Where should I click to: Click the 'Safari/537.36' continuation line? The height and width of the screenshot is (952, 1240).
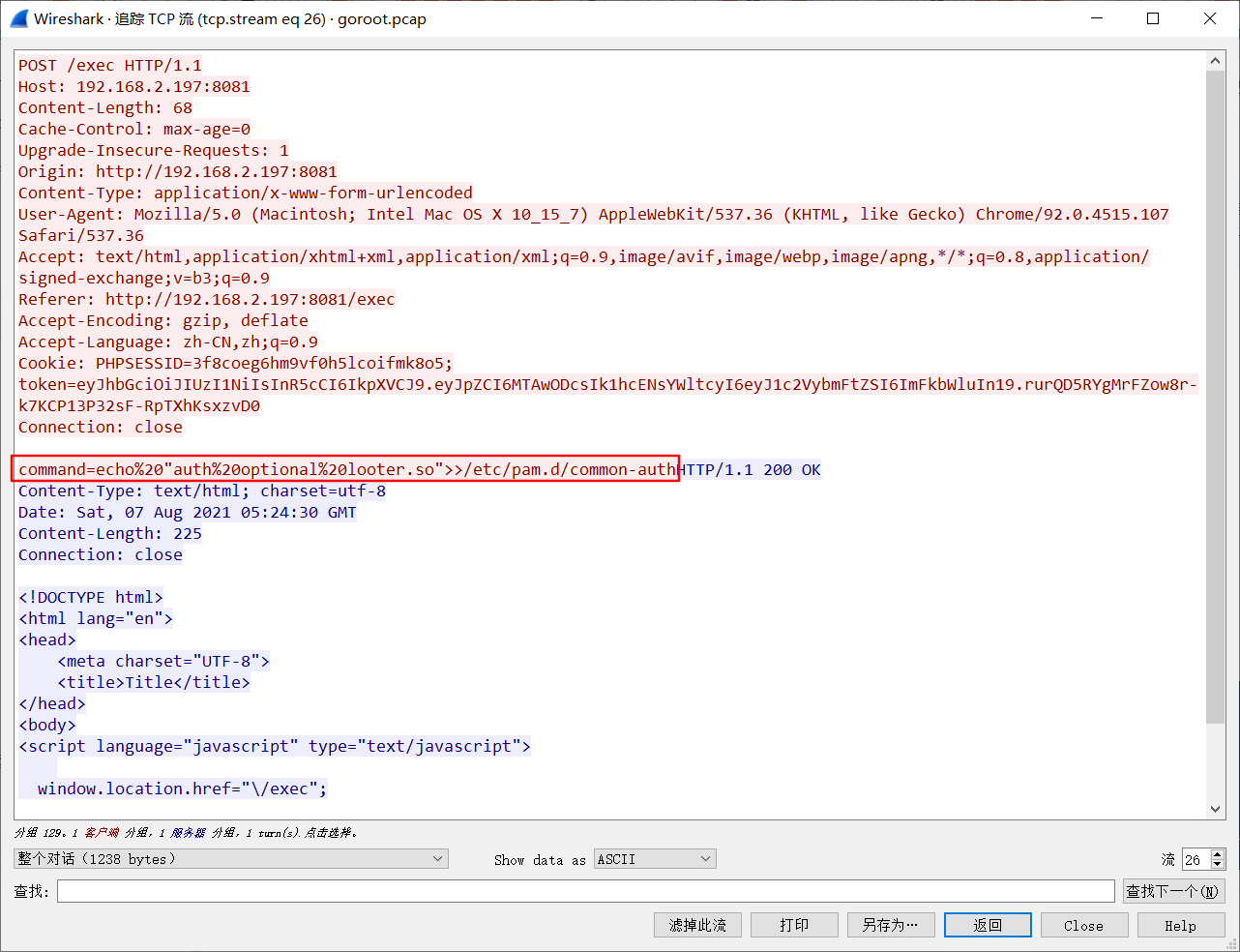click(81, 235)
